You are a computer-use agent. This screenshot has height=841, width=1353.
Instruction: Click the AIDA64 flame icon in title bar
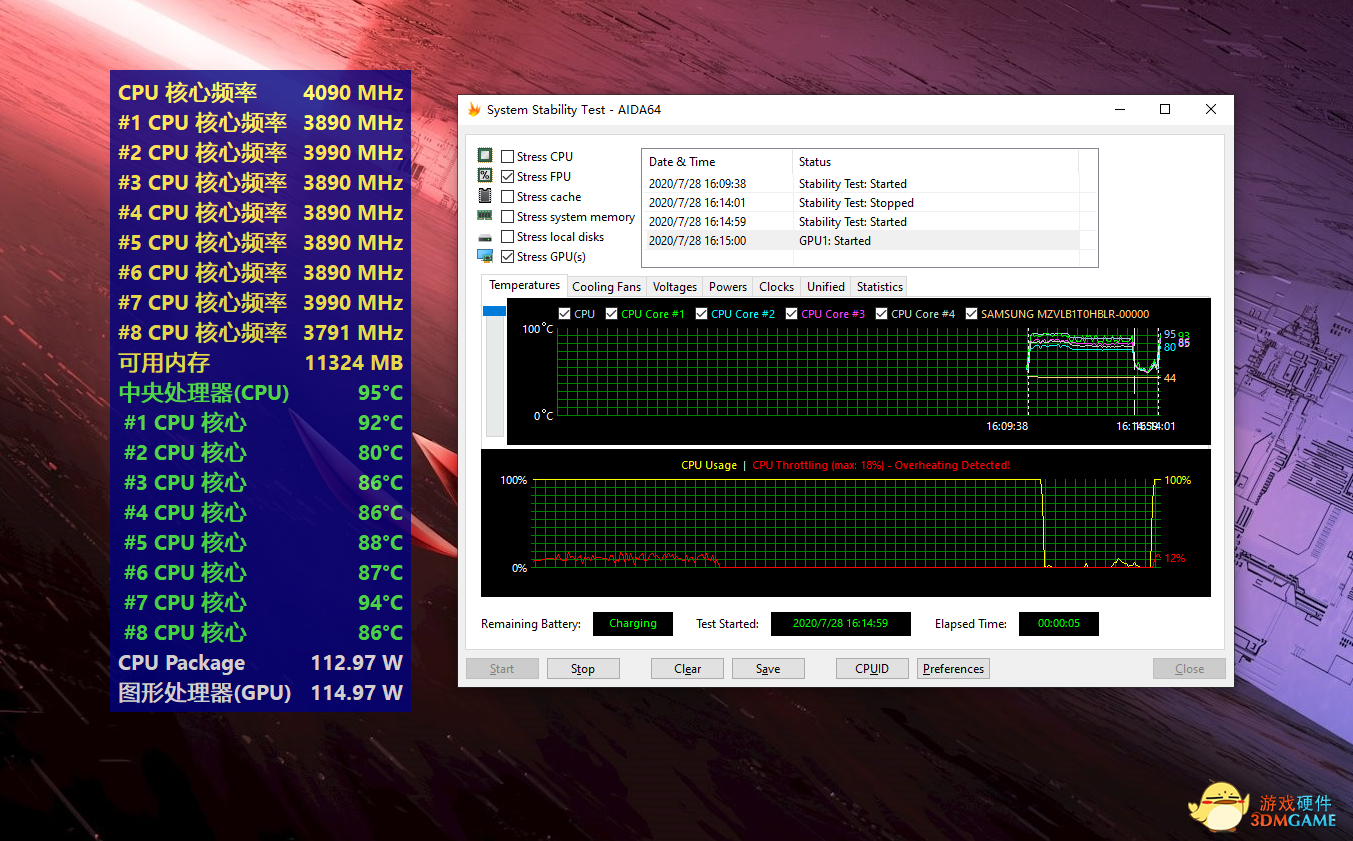(x=474, y=110)
